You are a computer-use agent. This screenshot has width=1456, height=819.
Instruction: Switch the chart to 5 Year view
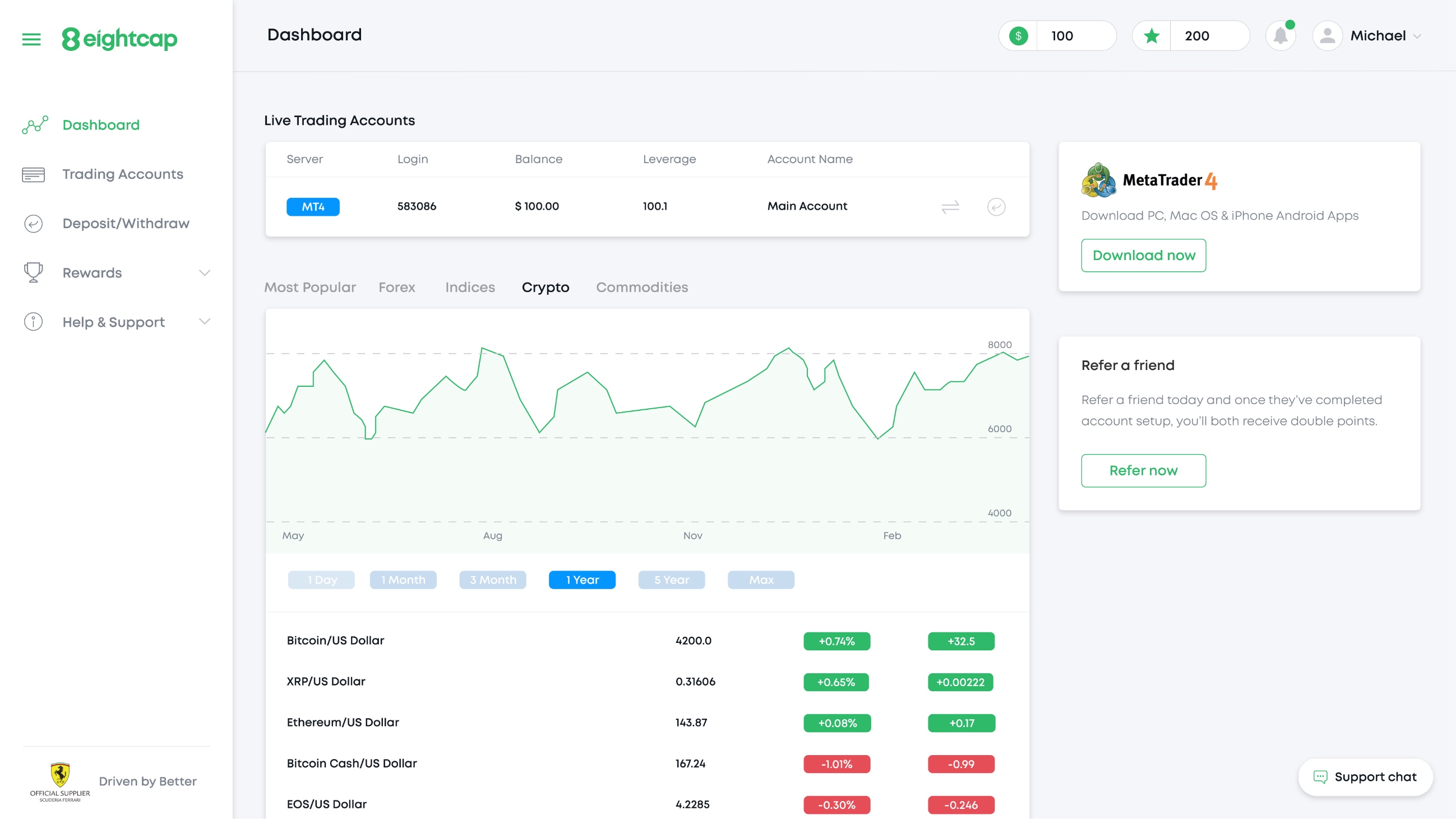tap(672, 579)
